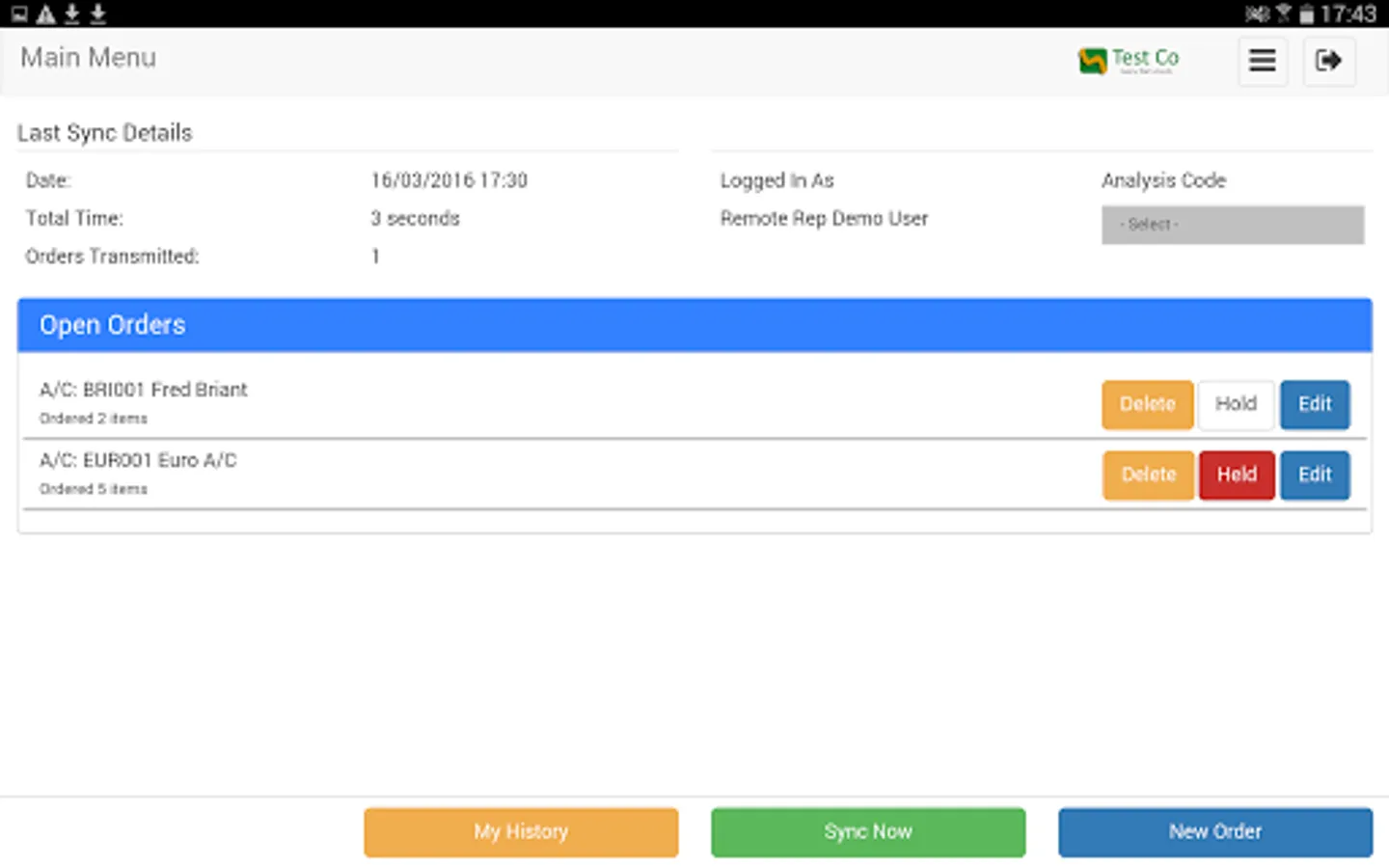Click the Test Co logo
This screenshot has height=868, width=1389.
tap(1129, 61)
